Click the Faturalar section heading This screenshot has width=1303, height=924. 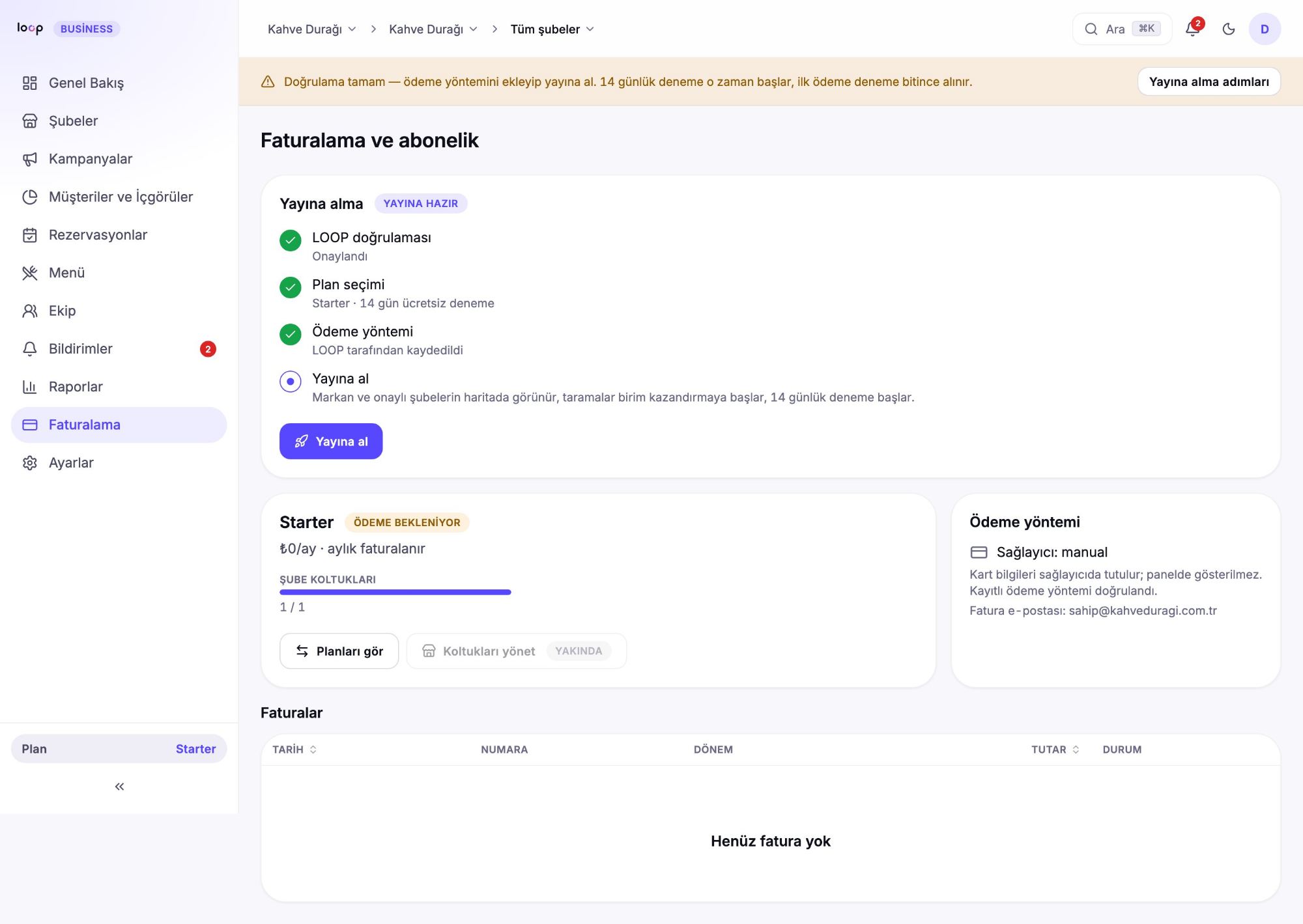292,713
